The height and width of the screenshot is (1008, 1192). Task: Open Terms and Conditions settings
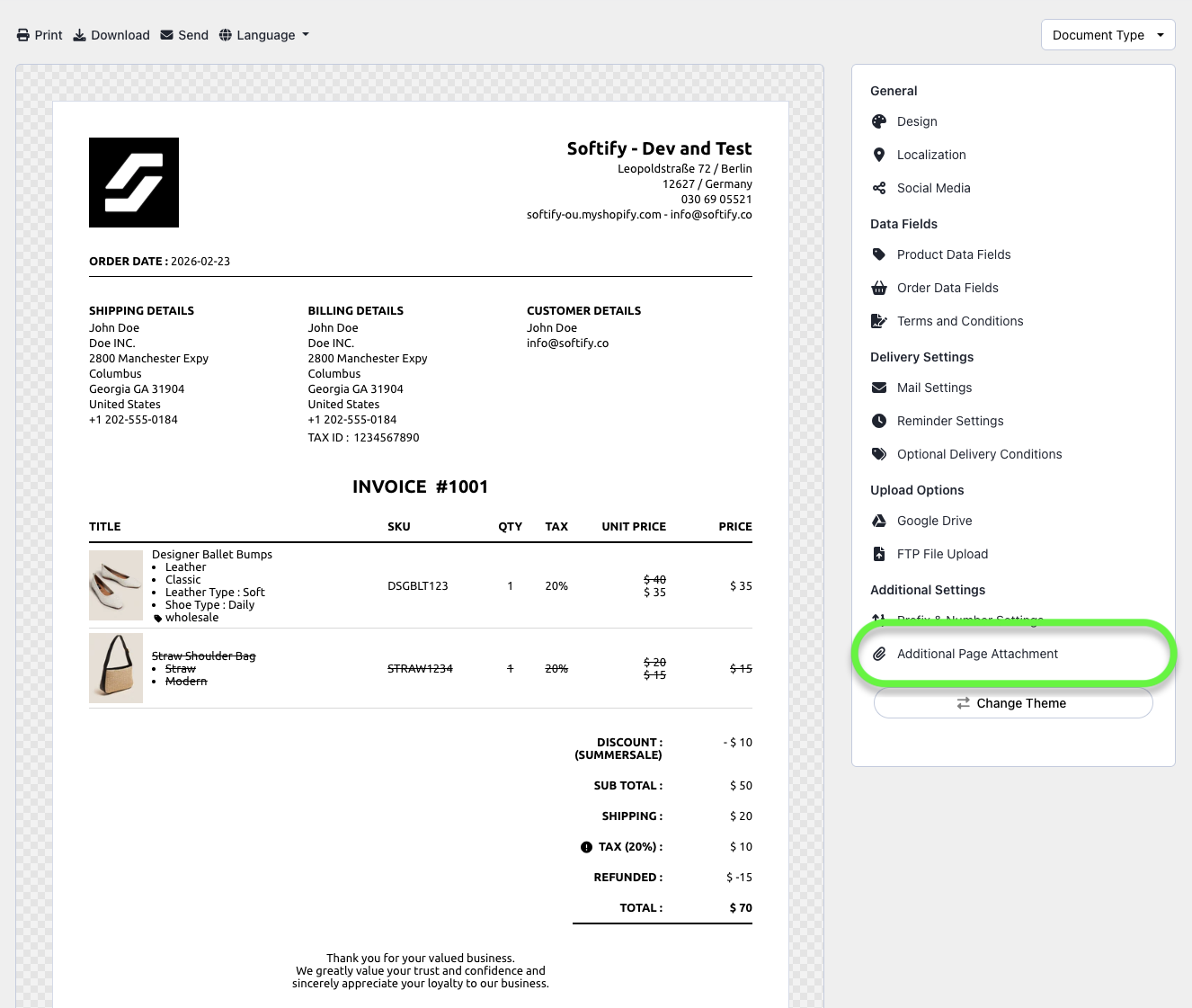pos(959,321)
